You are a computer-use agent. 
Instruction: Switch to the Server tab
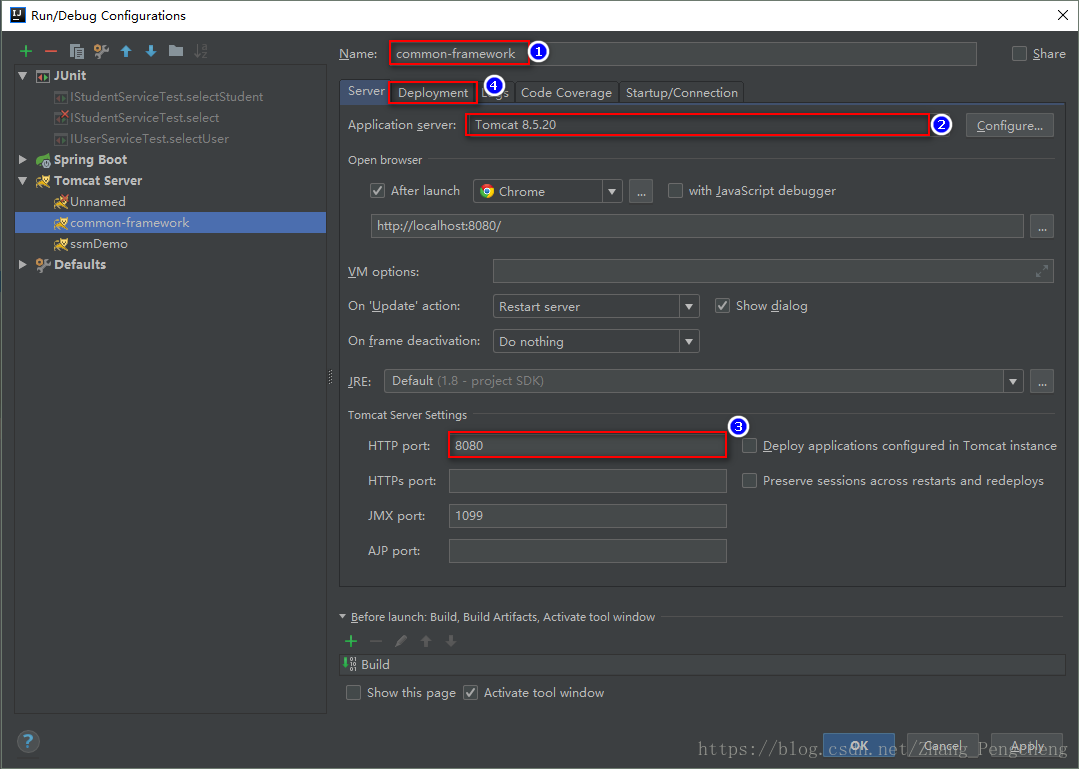click(365, 91)
